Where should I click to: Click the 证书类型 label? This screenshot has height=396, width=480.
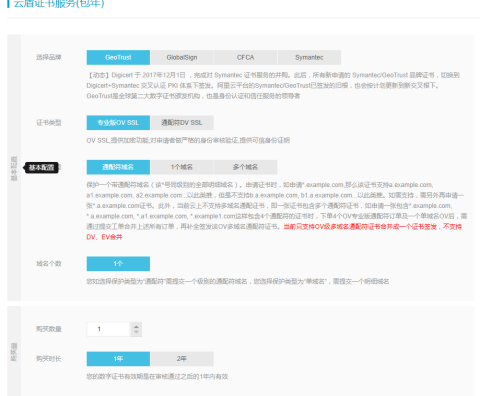(49, 123)
